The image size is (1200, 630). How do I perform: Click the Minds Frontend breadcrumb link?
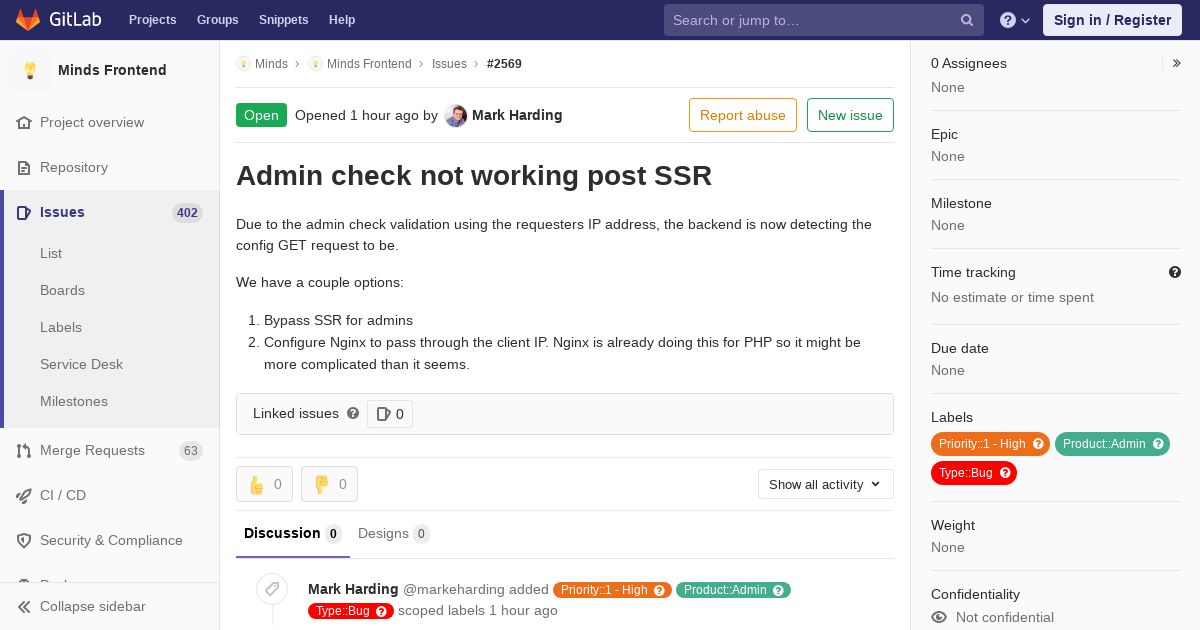pyautogui.click(x=369, y=64)
